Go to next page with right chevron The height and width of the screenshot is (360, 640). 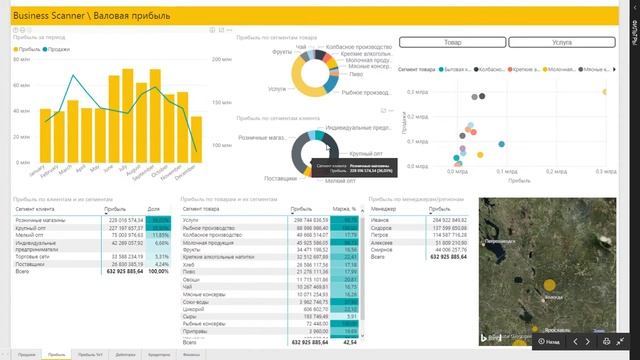pyautogui.click(x=588, y=341)
